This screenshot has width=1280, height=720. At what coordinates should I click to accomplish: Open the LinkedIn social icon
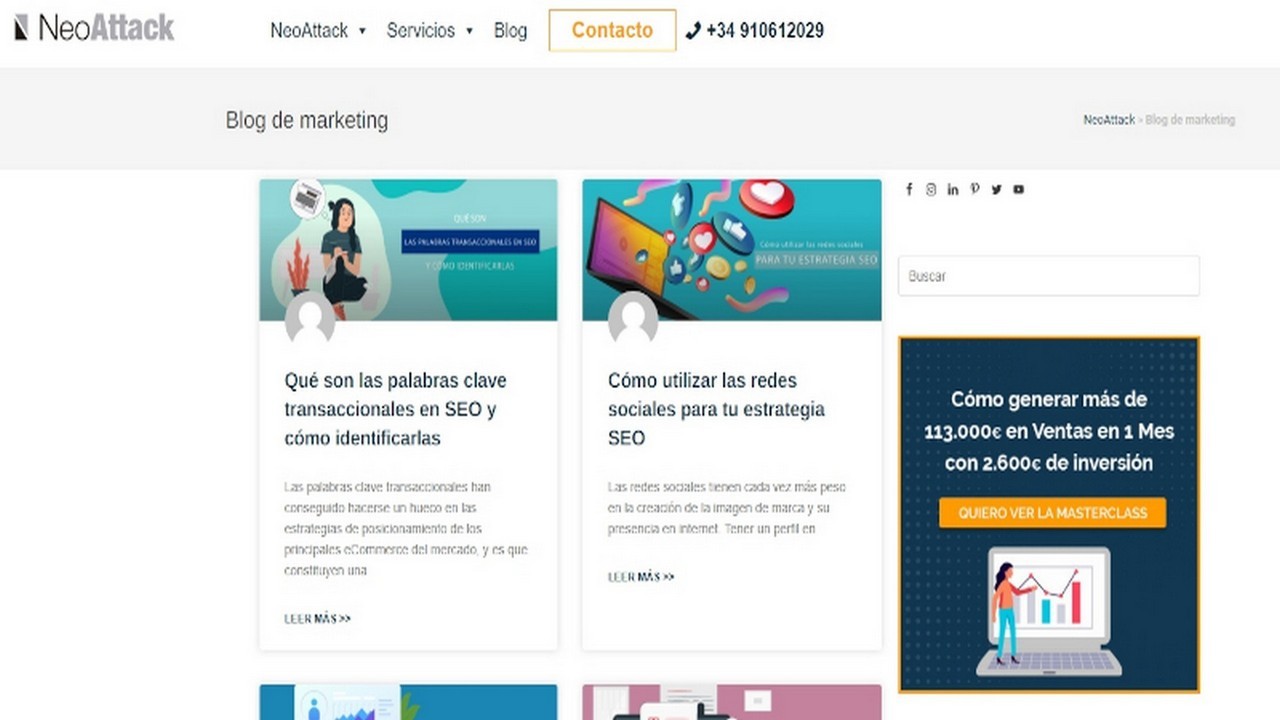click(953, 189)
